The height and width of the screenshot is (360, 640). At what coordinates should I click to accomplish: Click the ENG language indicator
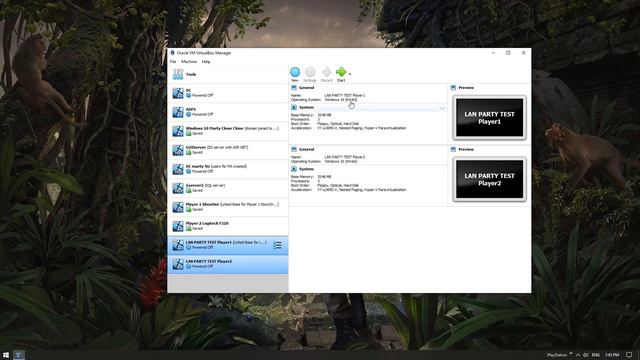click(x=596, y=355)
